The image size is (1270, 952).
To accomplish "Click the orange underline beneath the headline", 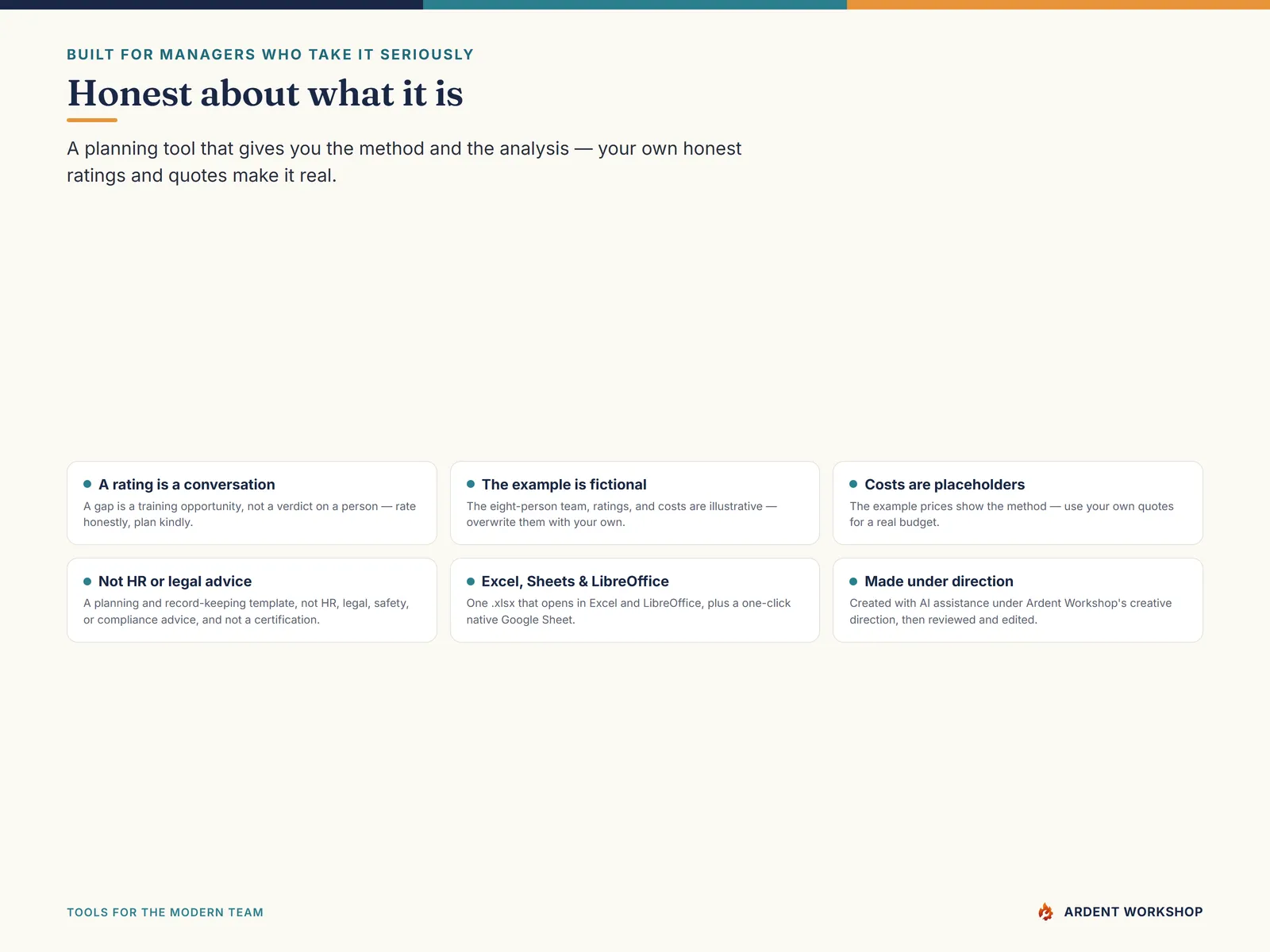I will [x=92, y=120].
